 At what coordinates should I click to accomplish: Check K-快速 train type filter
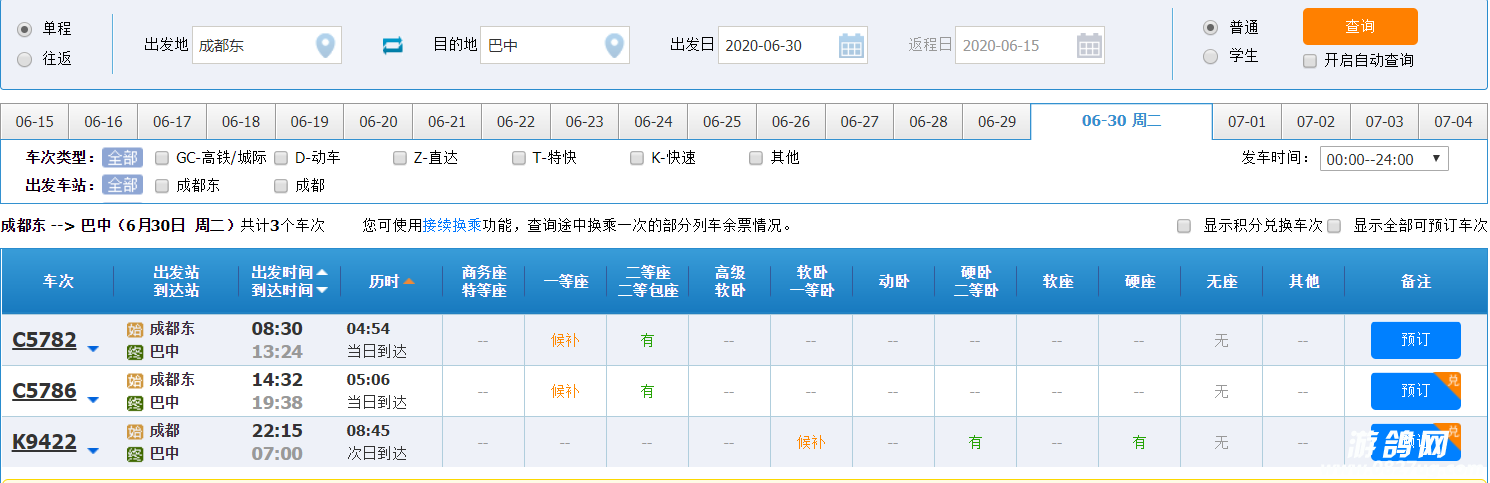pyautogui.click(x=637, y=157)
